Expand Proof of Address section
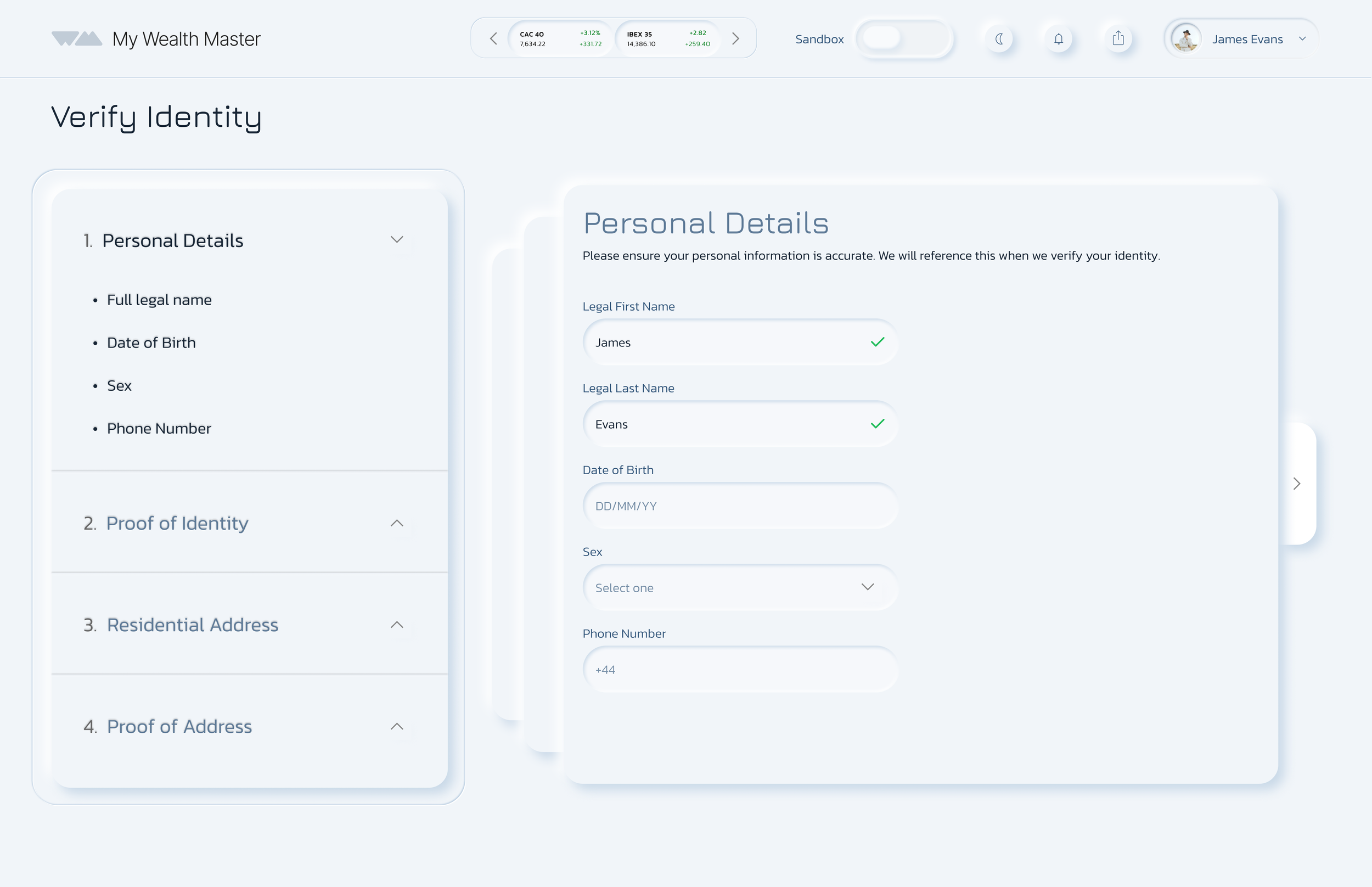 coord(397,726)
